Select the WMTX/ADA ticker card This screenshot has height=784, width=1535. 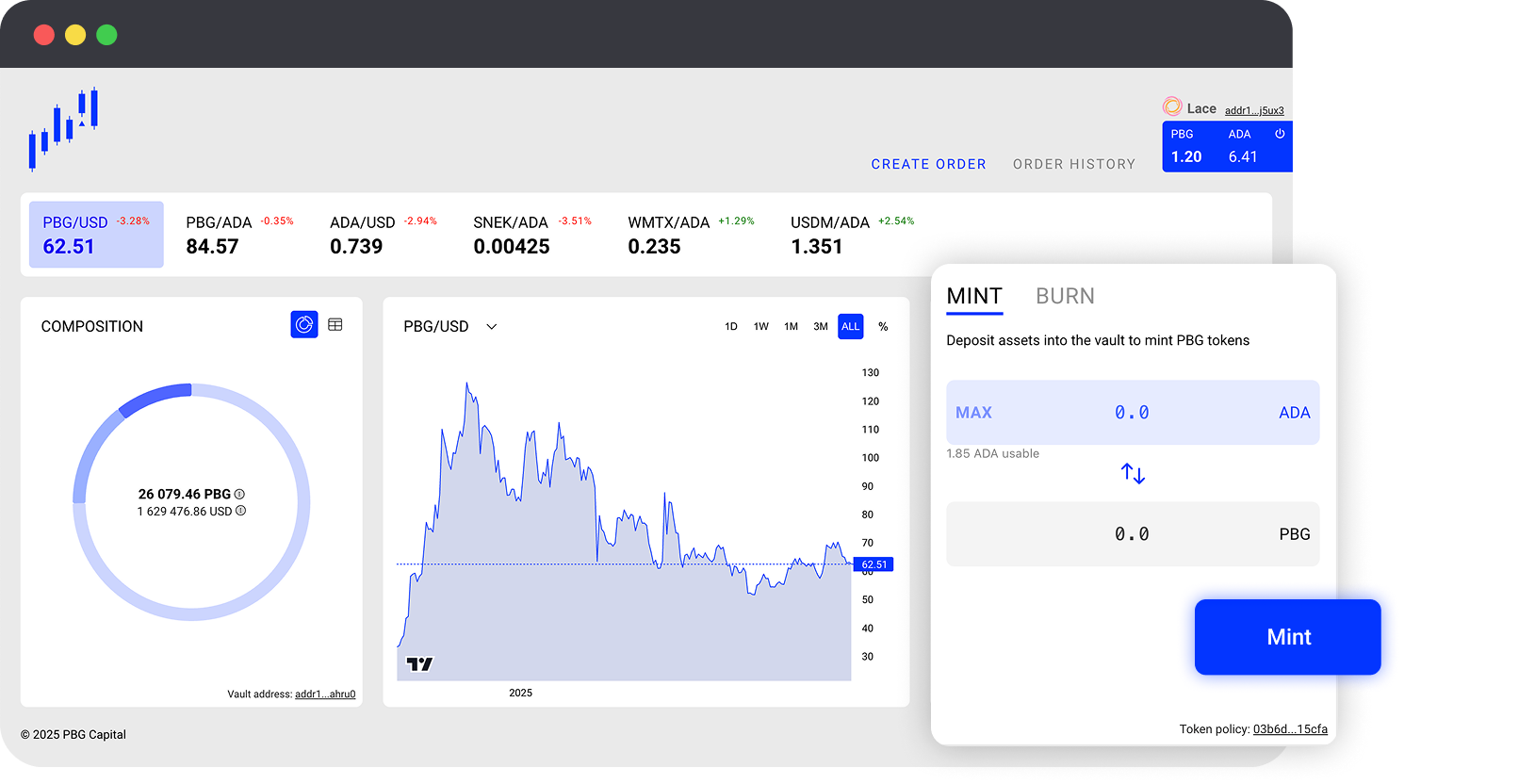[691, 235]
